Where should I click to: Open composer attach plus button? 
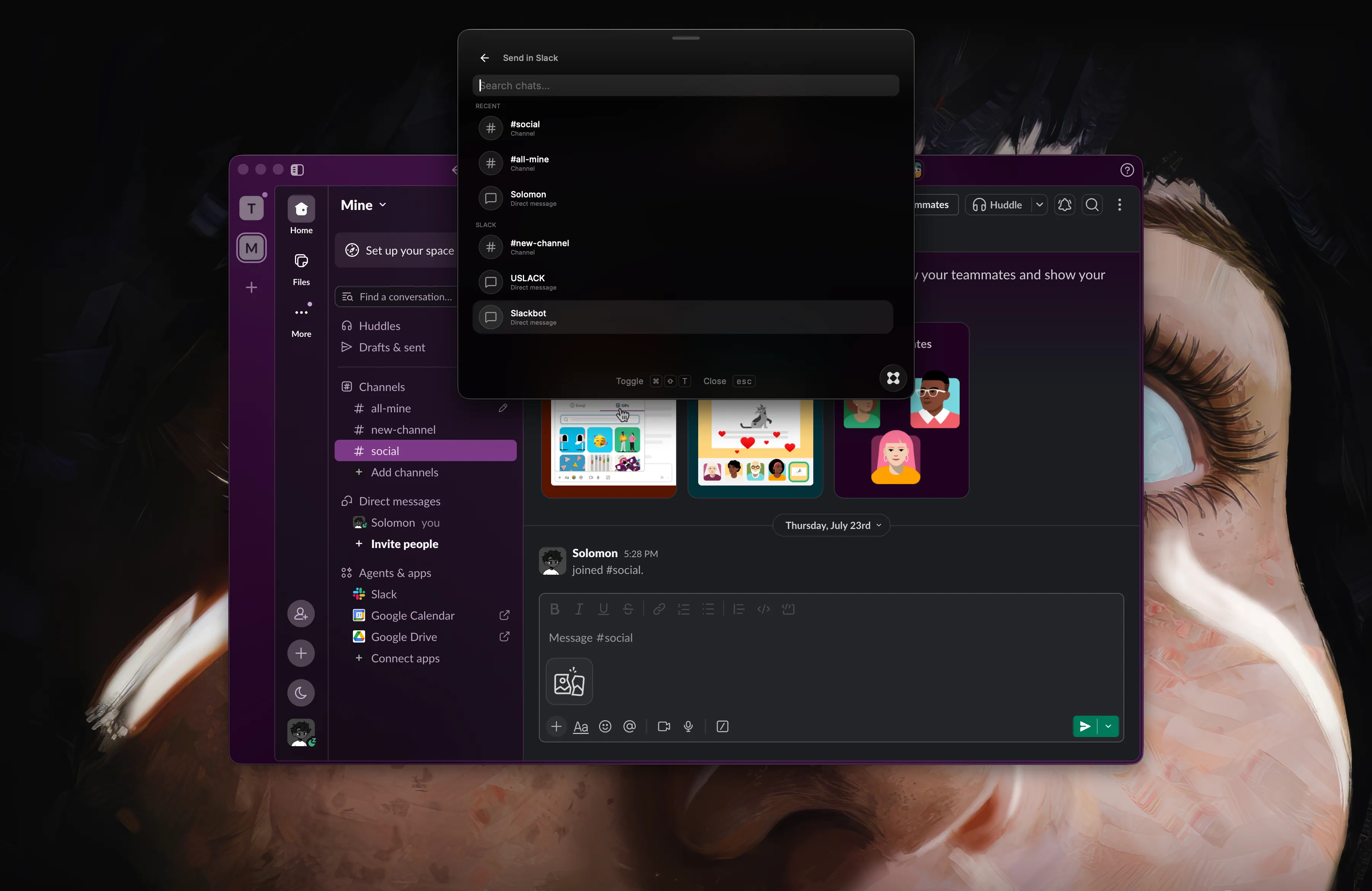556,727
